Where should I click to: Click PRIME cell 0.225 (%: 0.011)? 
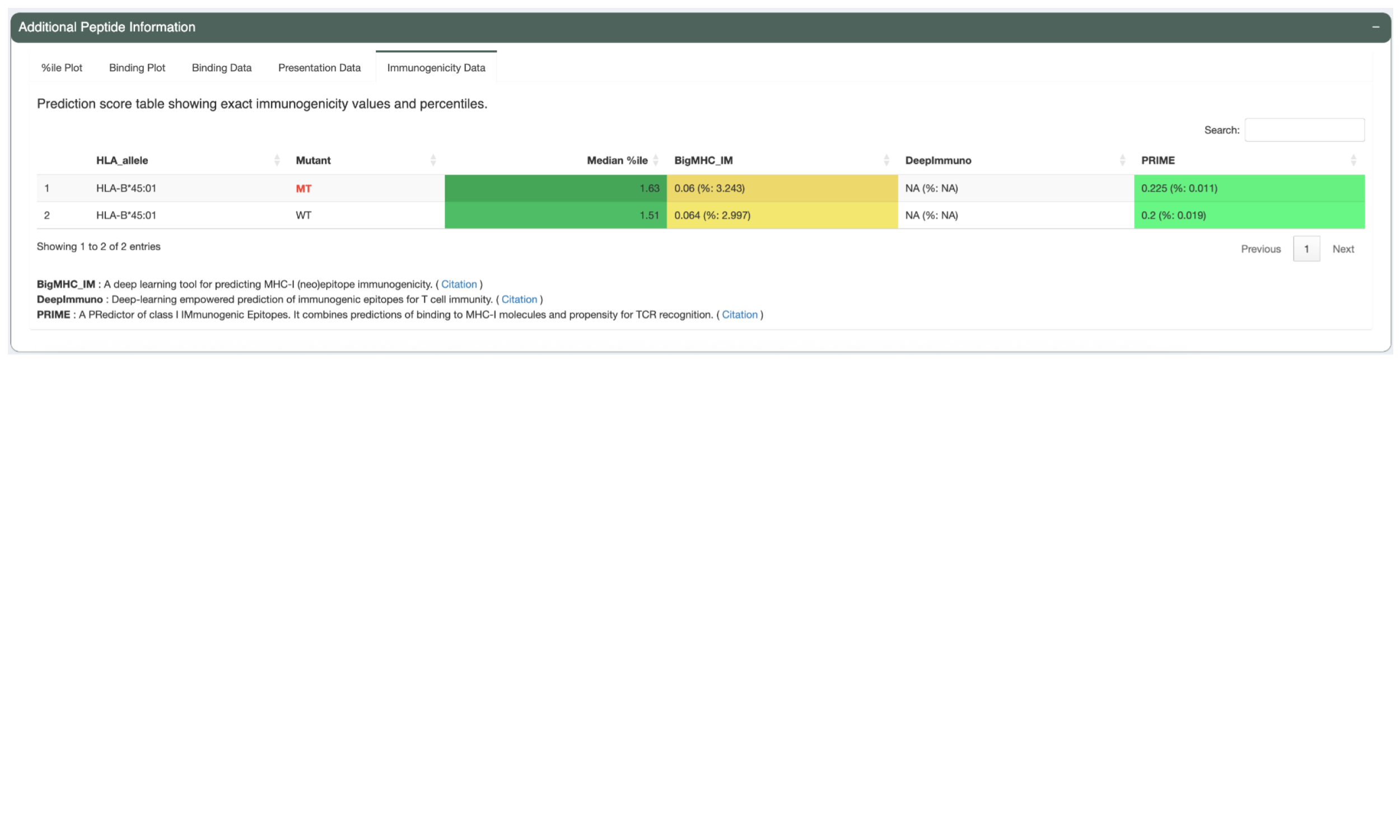(1249, 189)
